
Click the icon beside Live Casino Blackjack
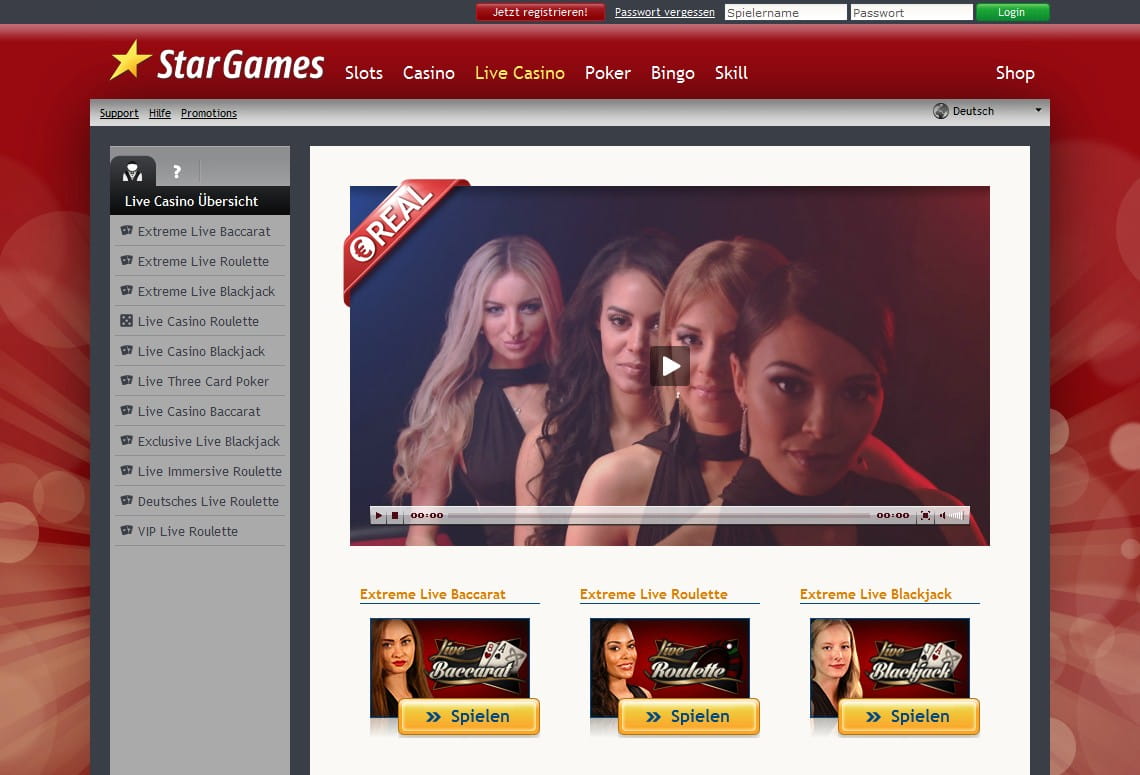(x=127, y=350)
